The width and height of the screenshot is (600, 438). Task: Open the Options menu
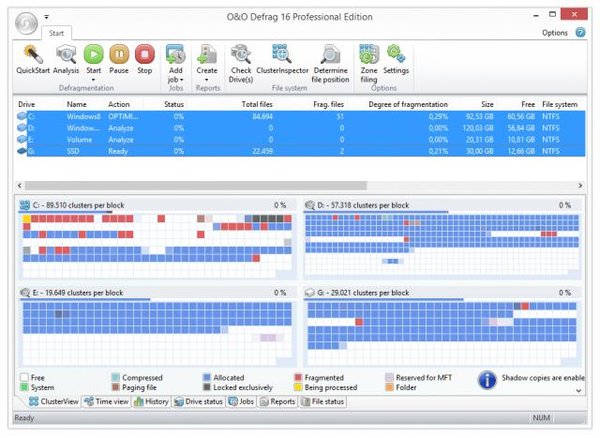[554, 33]
